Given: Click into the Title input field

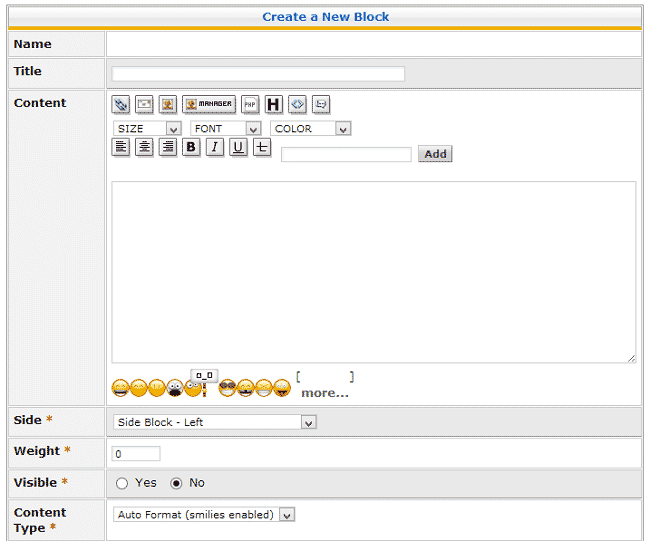Looking at the screenshot, I should pyautogui.click(x=258, y=73).
